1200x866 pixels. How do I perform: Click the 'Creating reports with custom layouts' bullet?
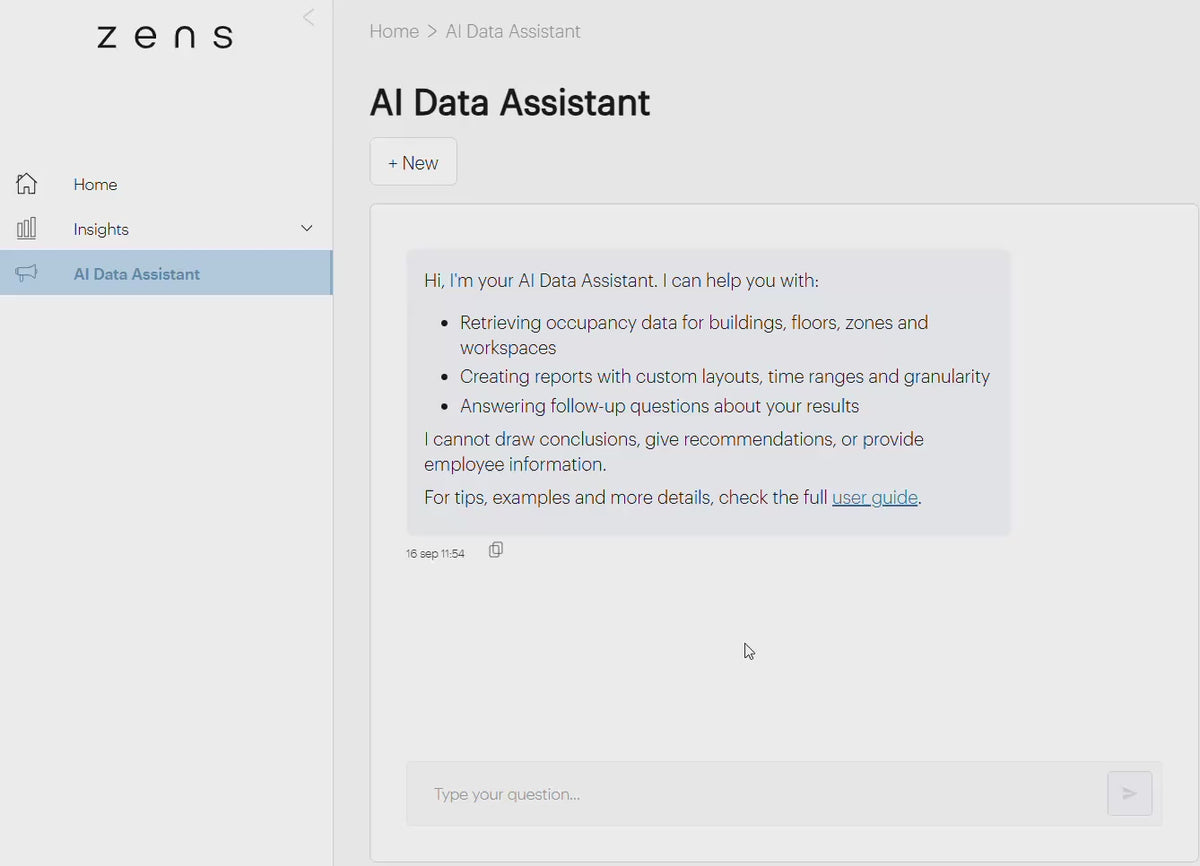pos(725,377)
